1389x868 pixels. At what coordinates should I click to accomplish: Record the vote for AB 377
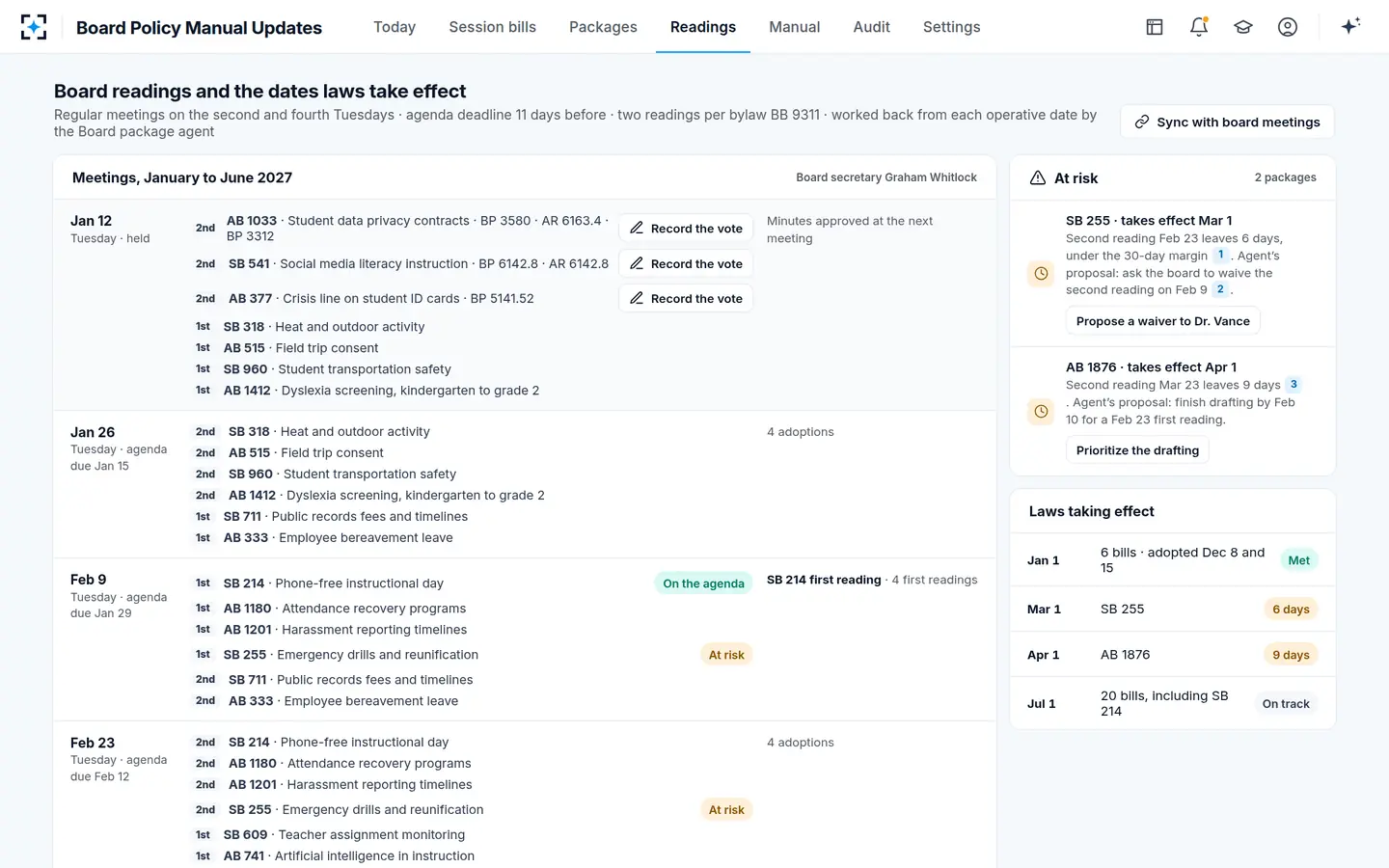pos(686,298)
